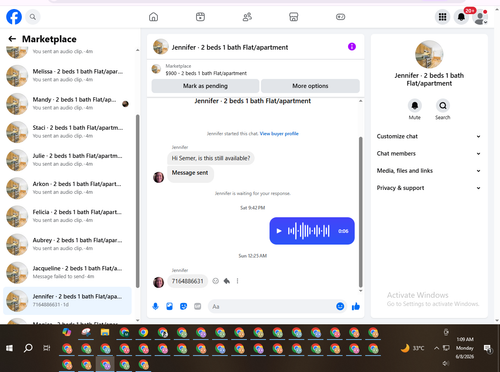Open the Friends icon in top bar
500x372 pixels.
point(247,17)
